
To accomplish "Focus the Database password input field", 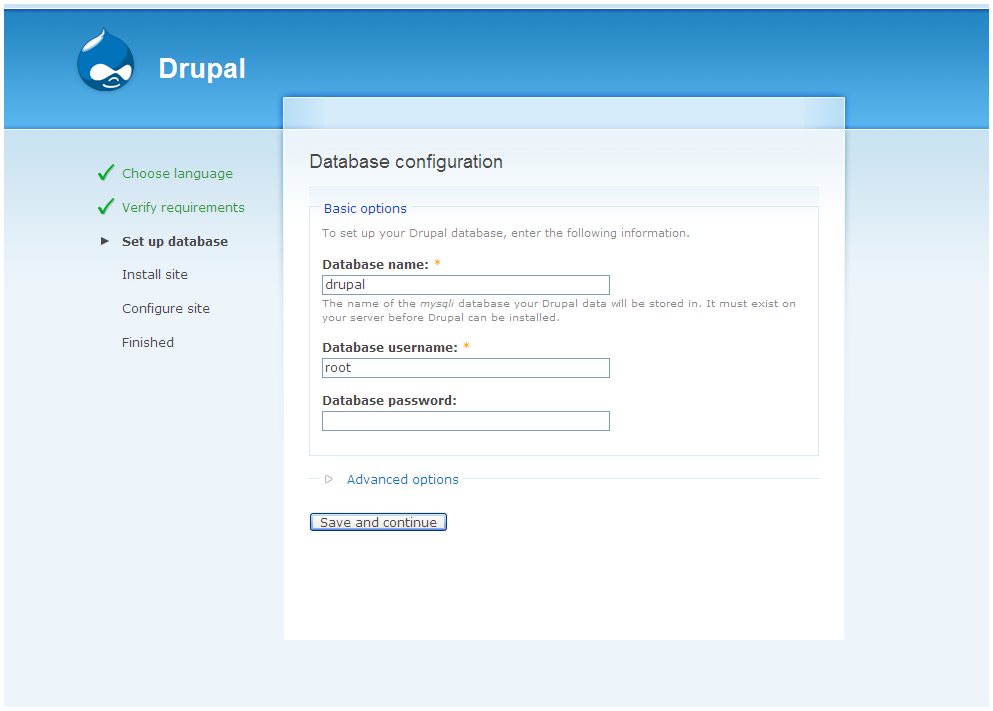I will [466, 421].
